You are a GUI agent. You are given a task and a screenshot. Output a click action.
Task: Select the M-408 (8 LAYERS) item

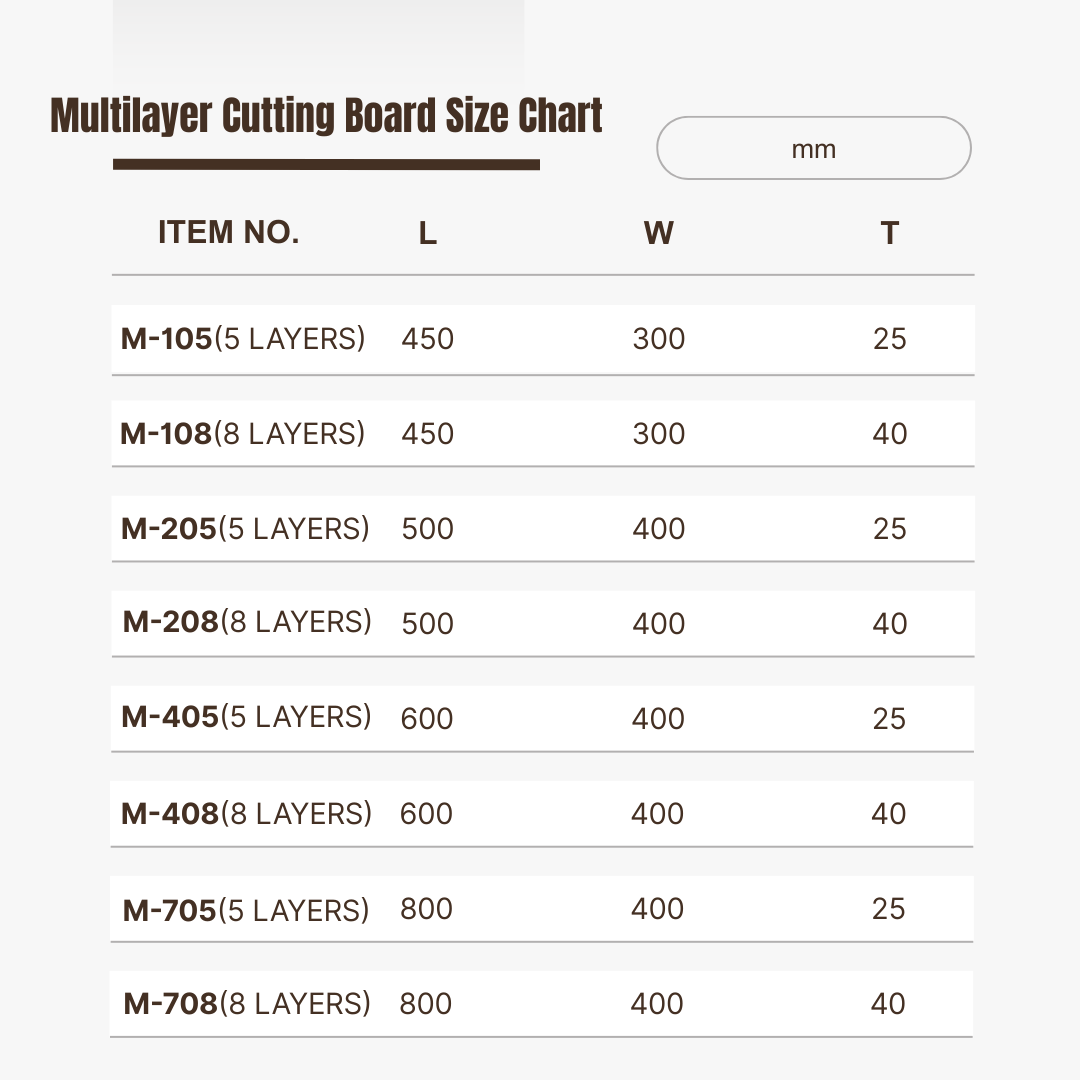click(246, 814)
